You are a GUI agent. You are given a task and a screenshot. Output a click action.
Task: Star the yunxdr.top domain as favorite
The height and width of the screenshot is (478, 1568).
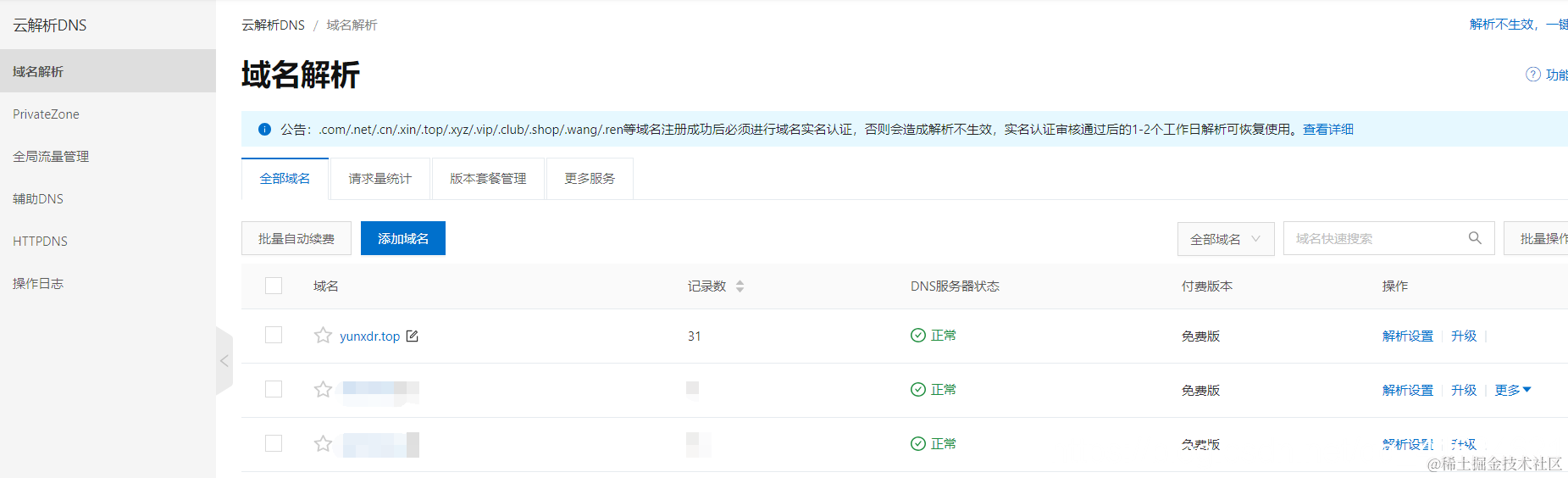(x=323, y=336)
